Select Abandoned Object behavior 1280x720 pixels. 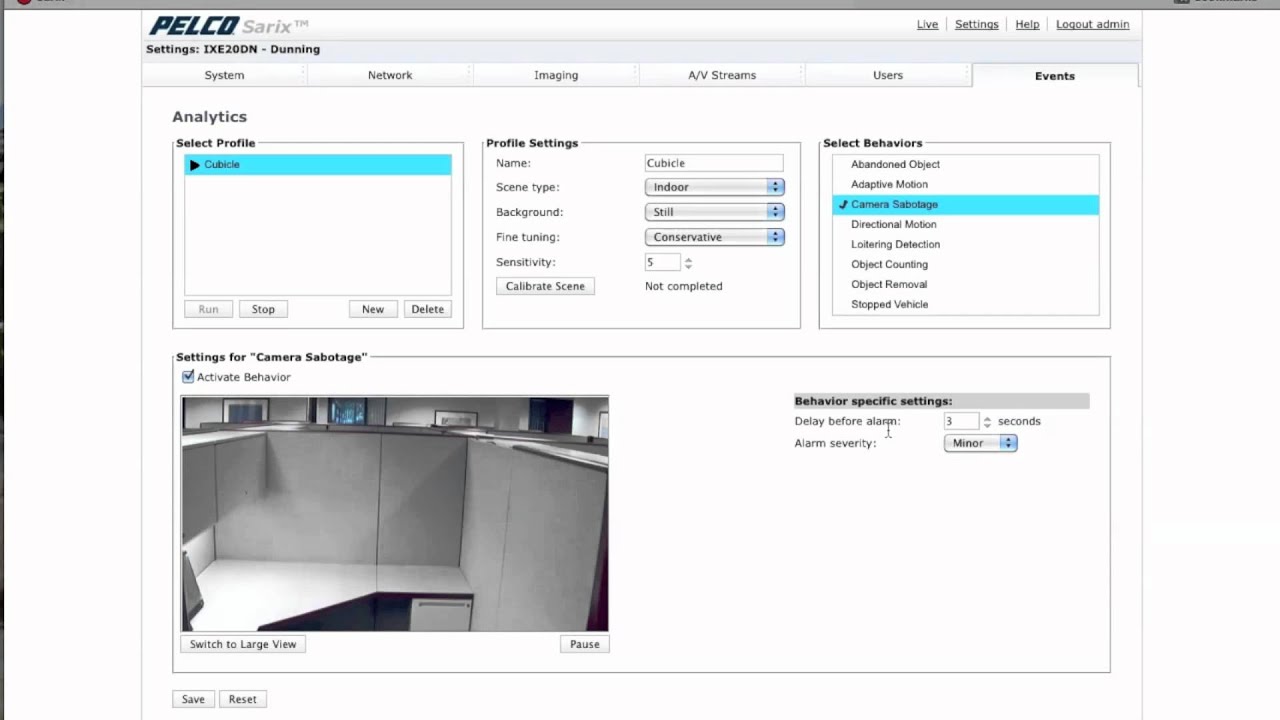point(966,164)
